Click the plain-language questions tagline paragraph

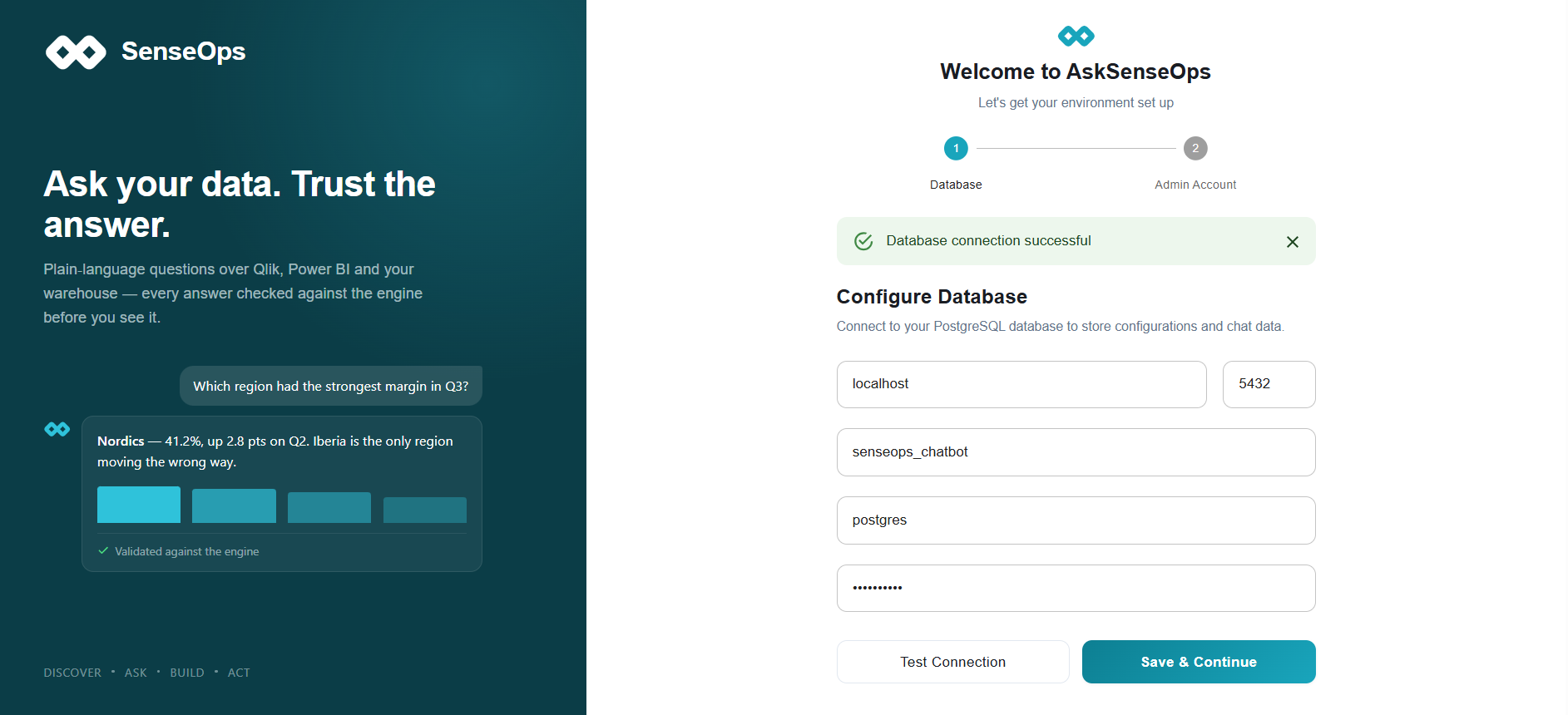click(x=233, y=293)
